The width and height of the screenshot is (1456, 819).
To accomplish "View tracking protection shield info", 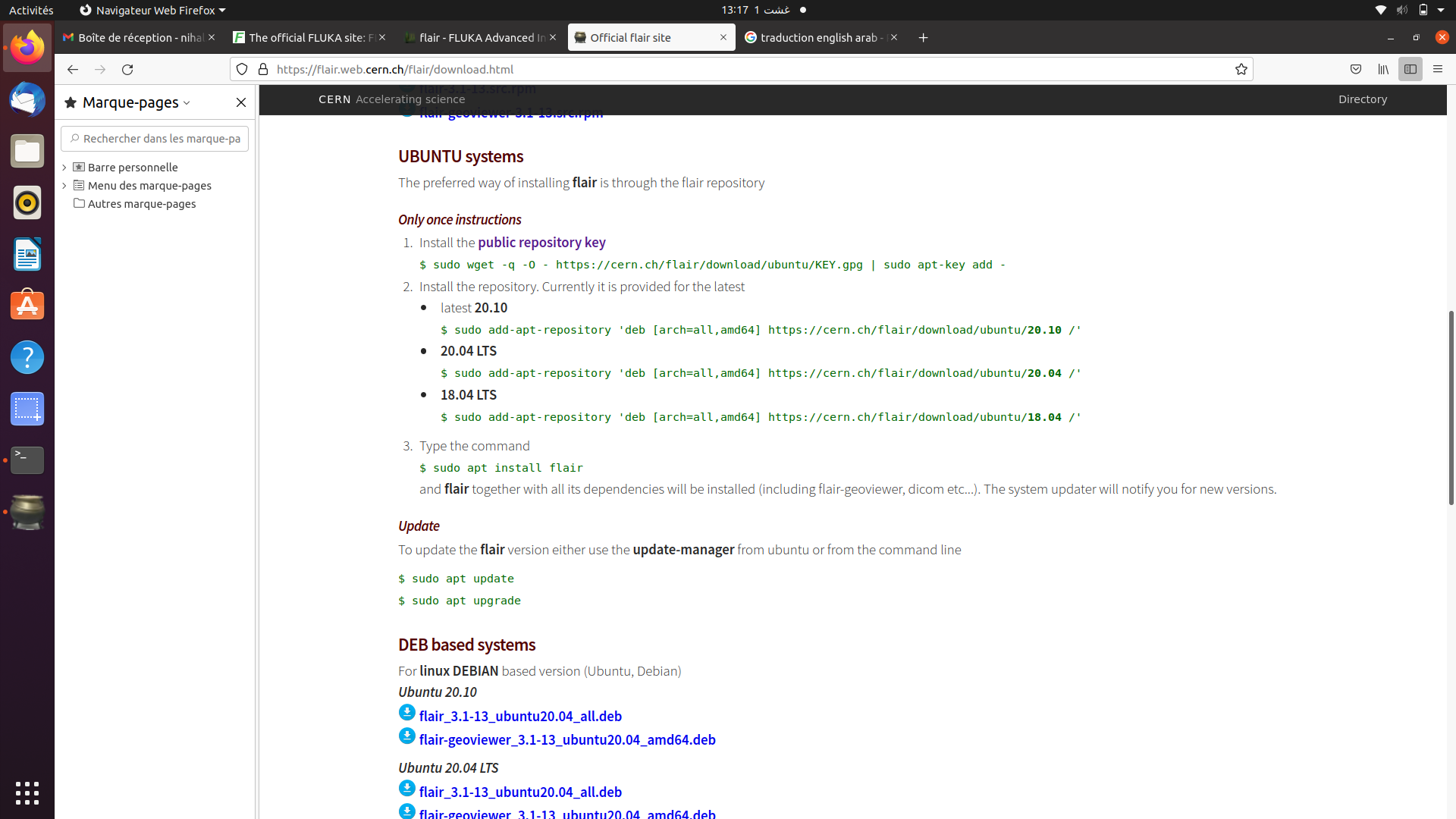I will [242, 69].
